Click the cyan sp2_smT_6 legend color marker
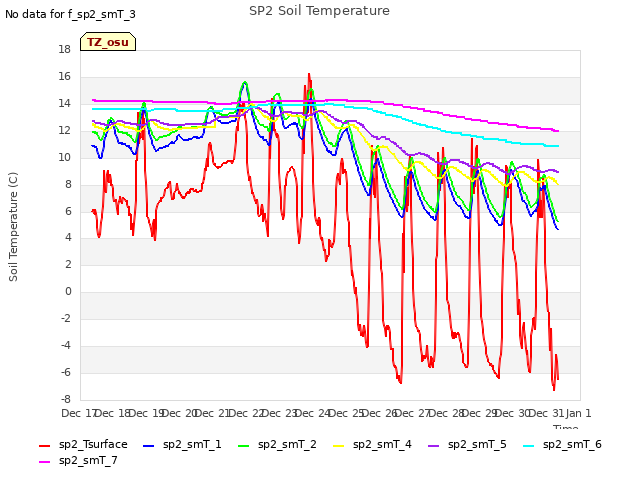This screenshot has height=480, width=640. point(529,445)
